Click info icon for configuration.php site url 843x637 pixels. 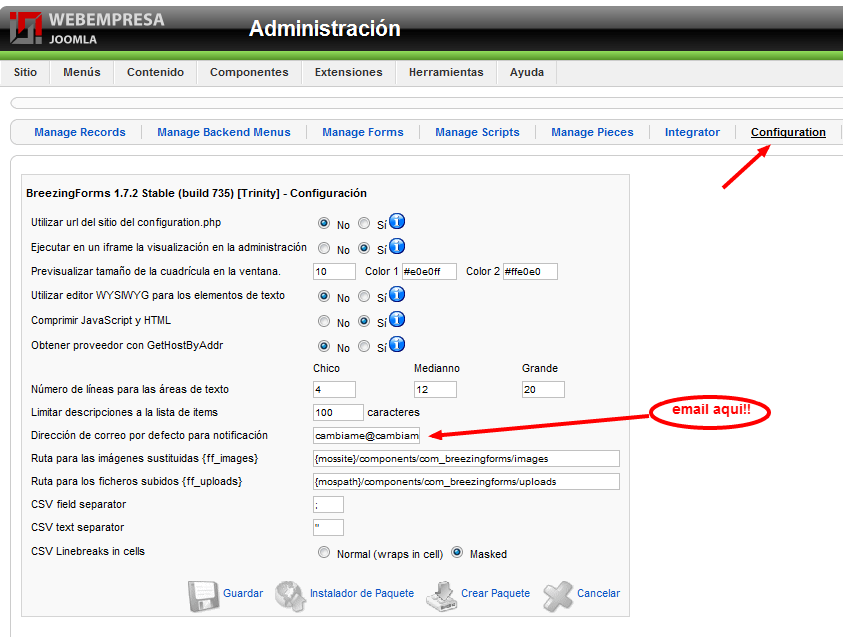(397, 221)
